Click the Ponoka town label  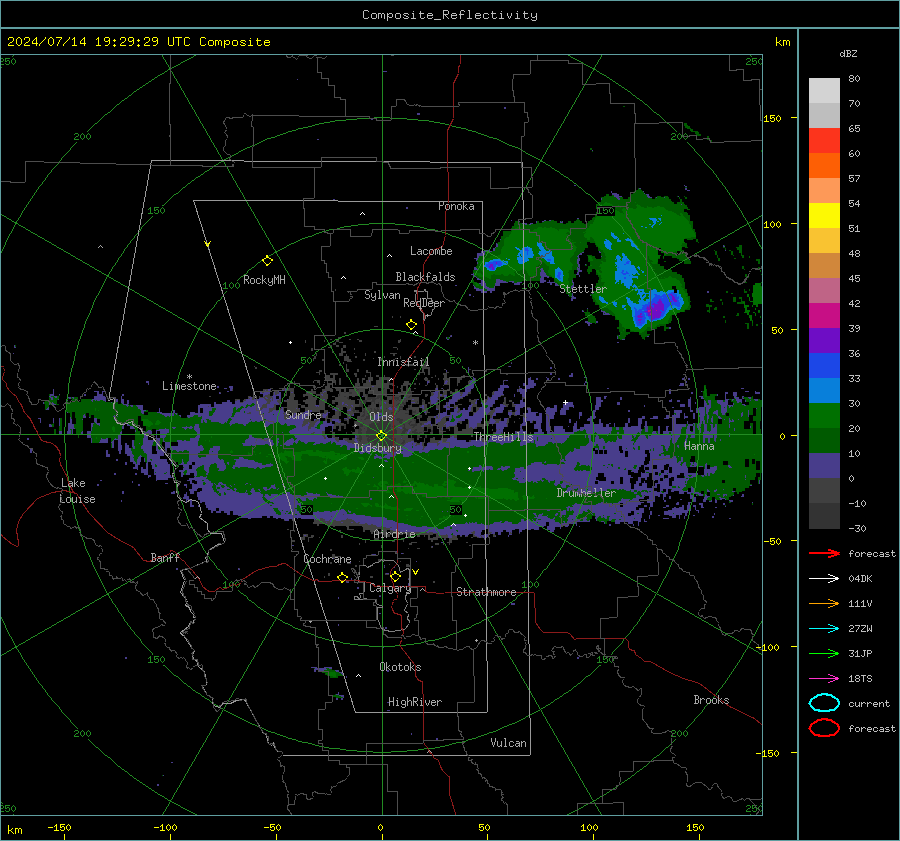tap(456, 206)
